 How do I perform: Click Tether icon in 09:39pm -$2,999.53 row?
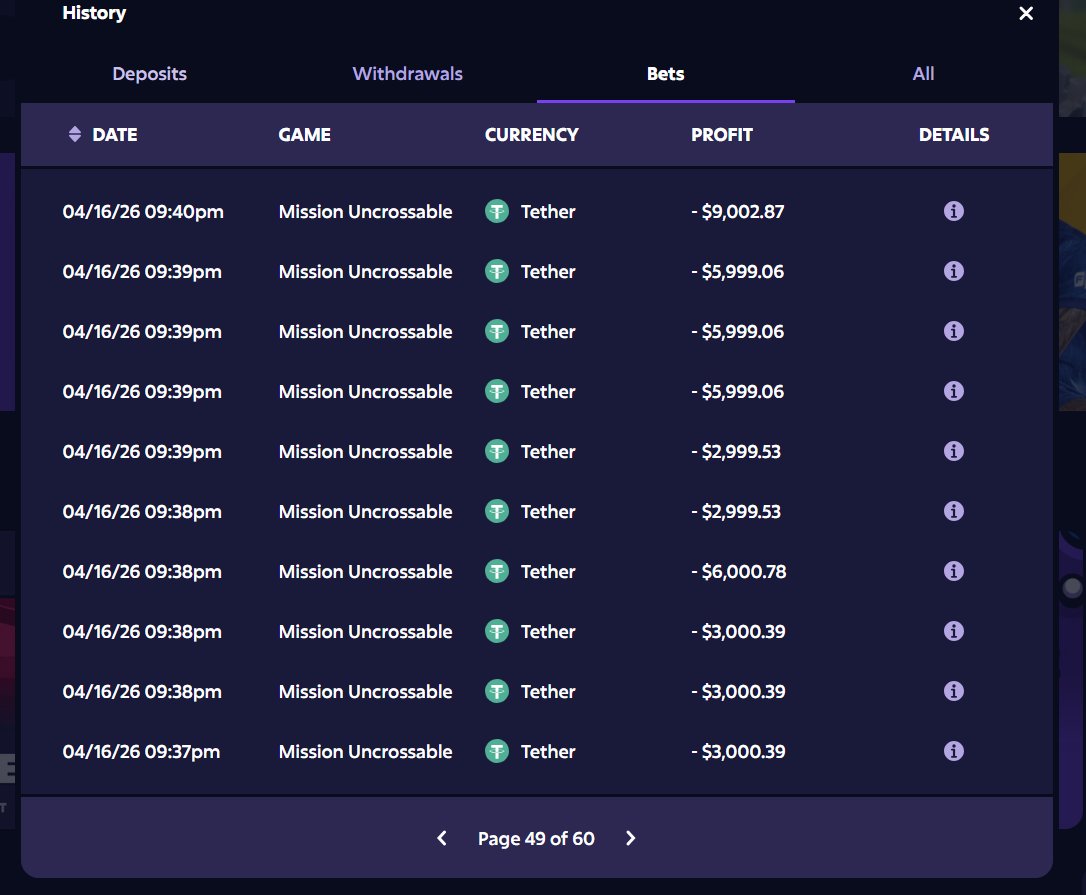coord(497,452)
